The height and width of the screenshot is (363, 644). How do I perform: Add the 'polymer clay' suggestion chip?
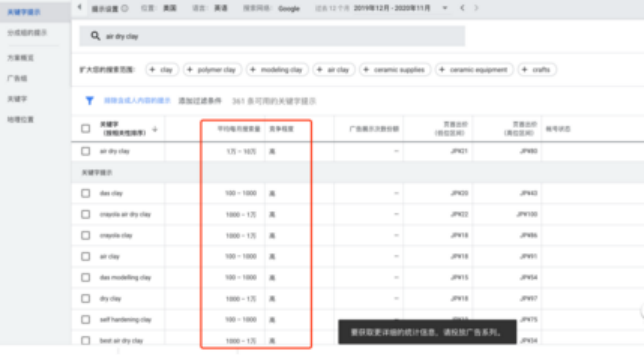coord(212,70)
